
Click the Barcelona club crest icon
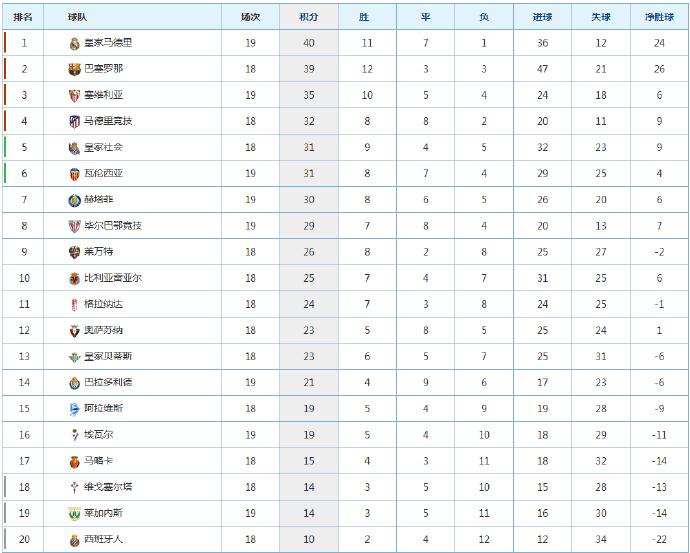click(x=74, y=69)
